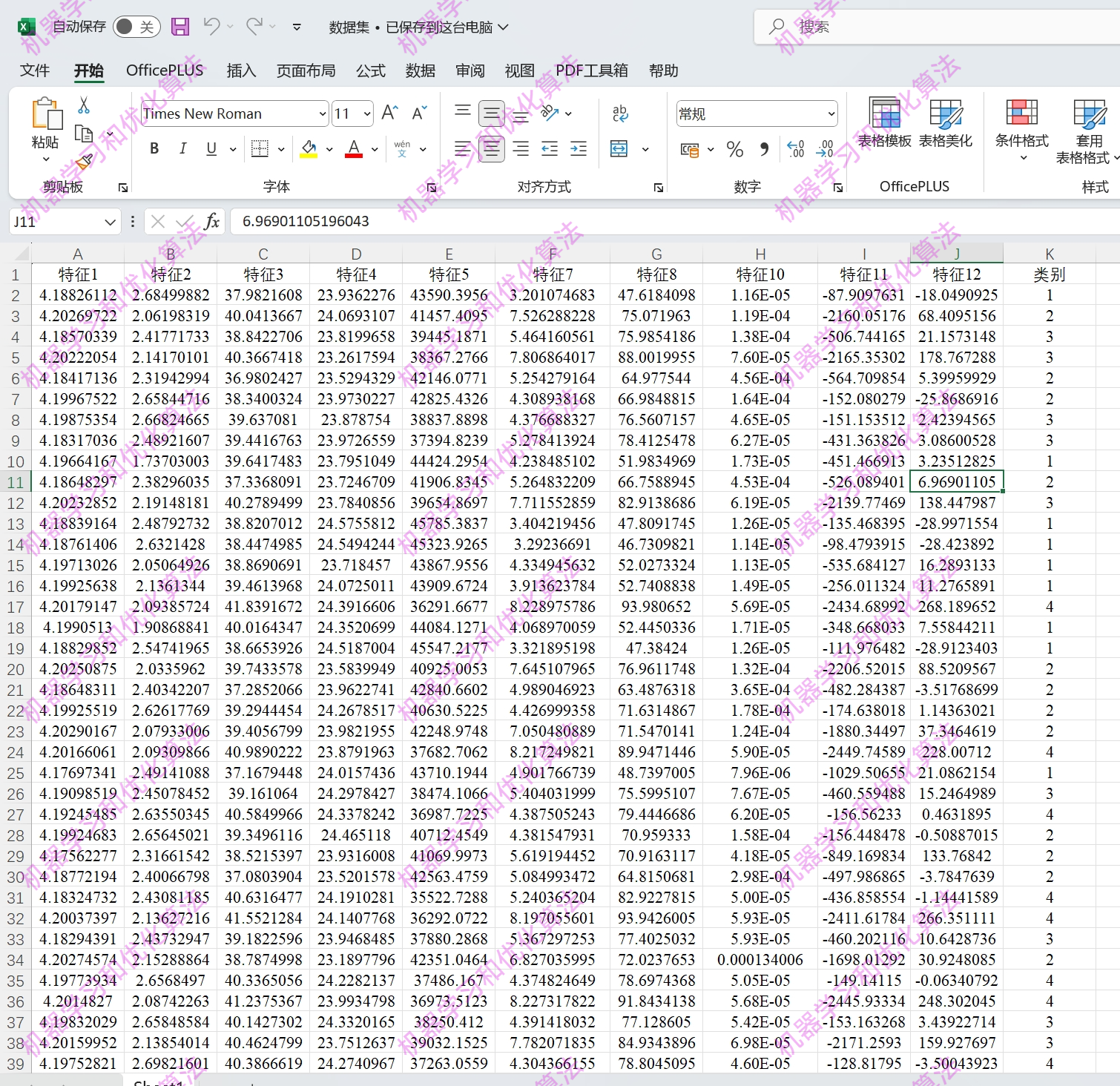This screenshot has width=1120, height=1086.
Task: Click the Insert Function fx button
Action: tap(212, 221)
